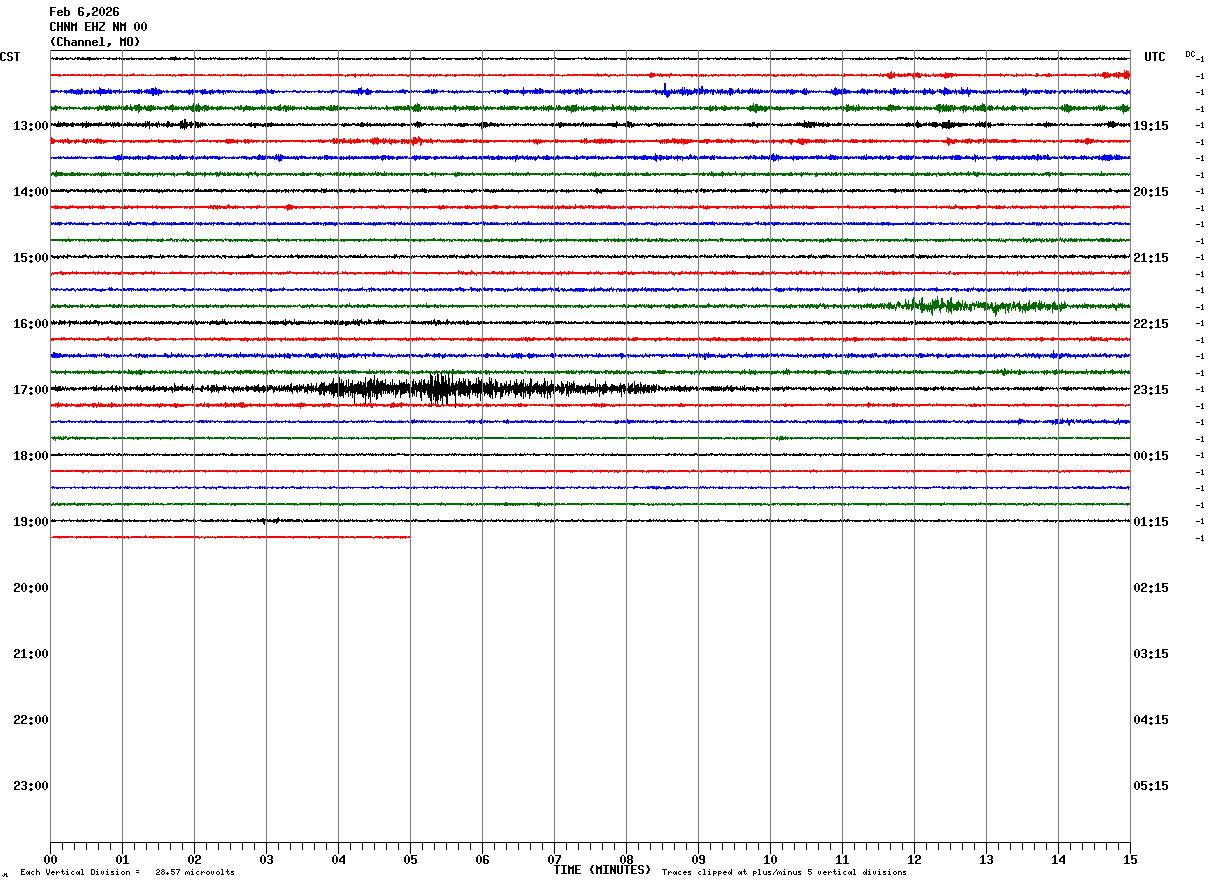This screenshot has height=886, width=1210.
Task: Click the 17:00 CST time label
Action: click(x=30, y=390)
